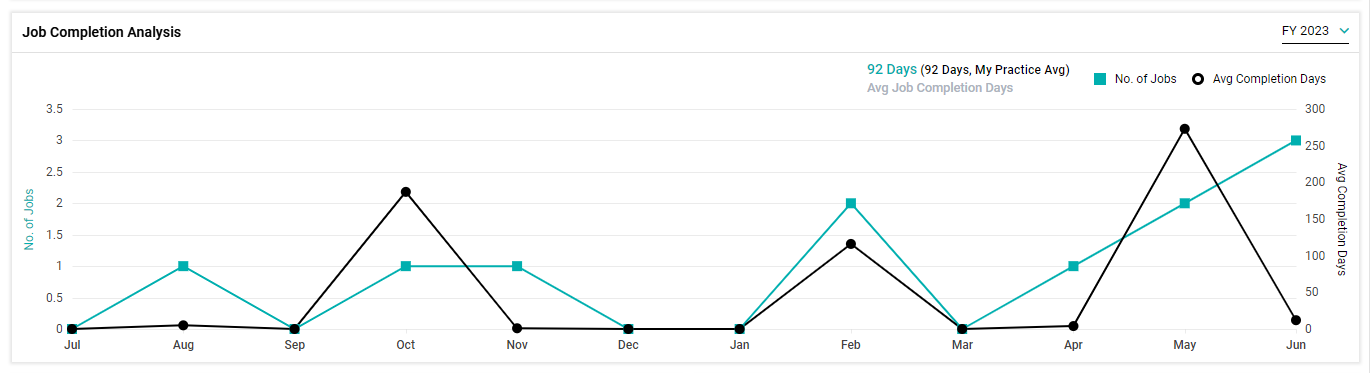Image resolution: width=1370 pixels, height=373 pixels.
Task: Click the June completion days black point
Action: click(x=1296, y=320)
